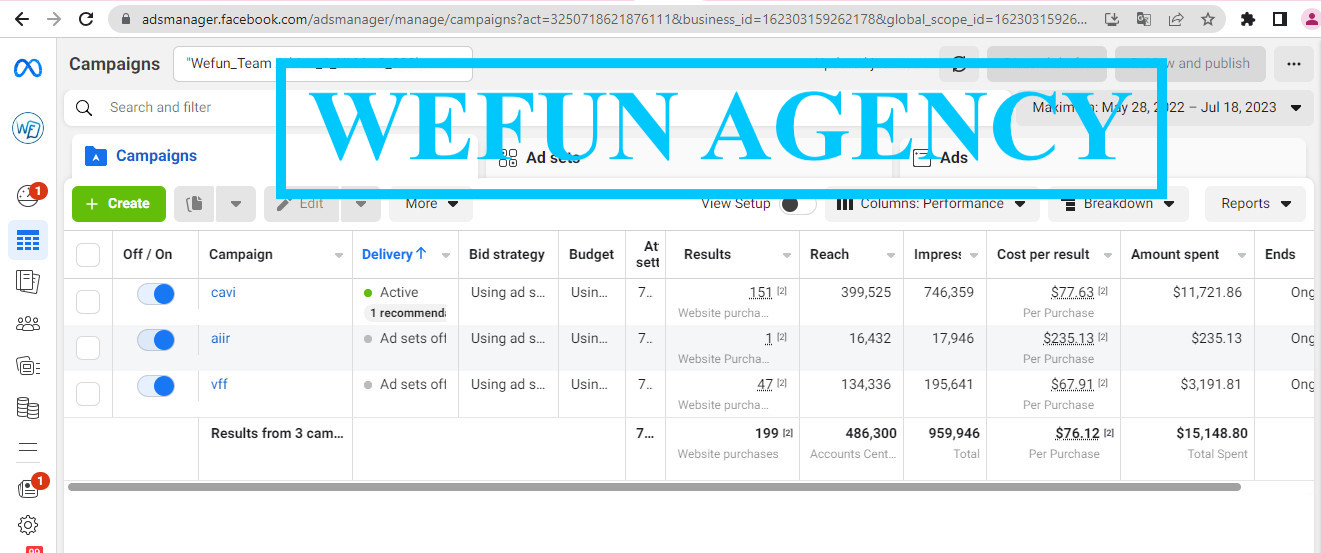Open the Breakdown dropdown
This screenshot has width=1321, height=553.
click(1118, 203)
